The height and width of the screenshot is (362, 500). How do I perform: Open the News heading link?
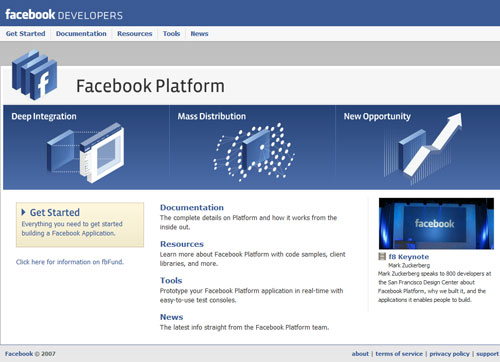coord(171,317)
